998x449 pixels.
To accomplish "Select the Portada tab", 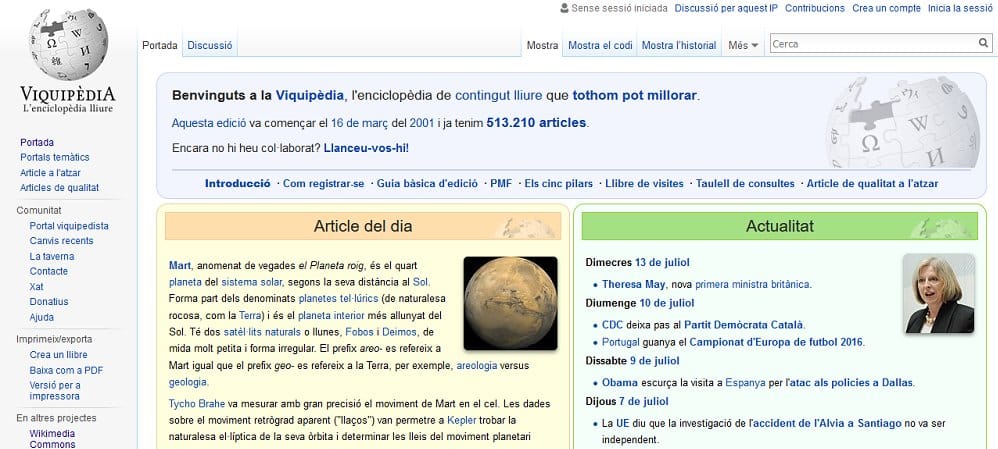I will 160,45.
